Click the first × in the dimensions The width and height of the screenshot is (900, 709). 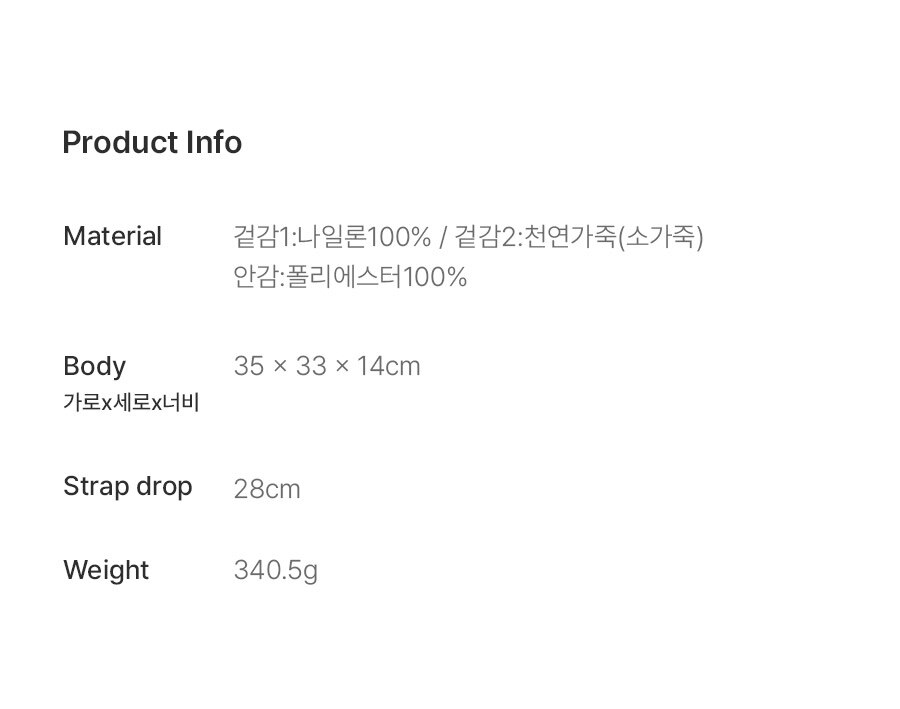(280, 367)
